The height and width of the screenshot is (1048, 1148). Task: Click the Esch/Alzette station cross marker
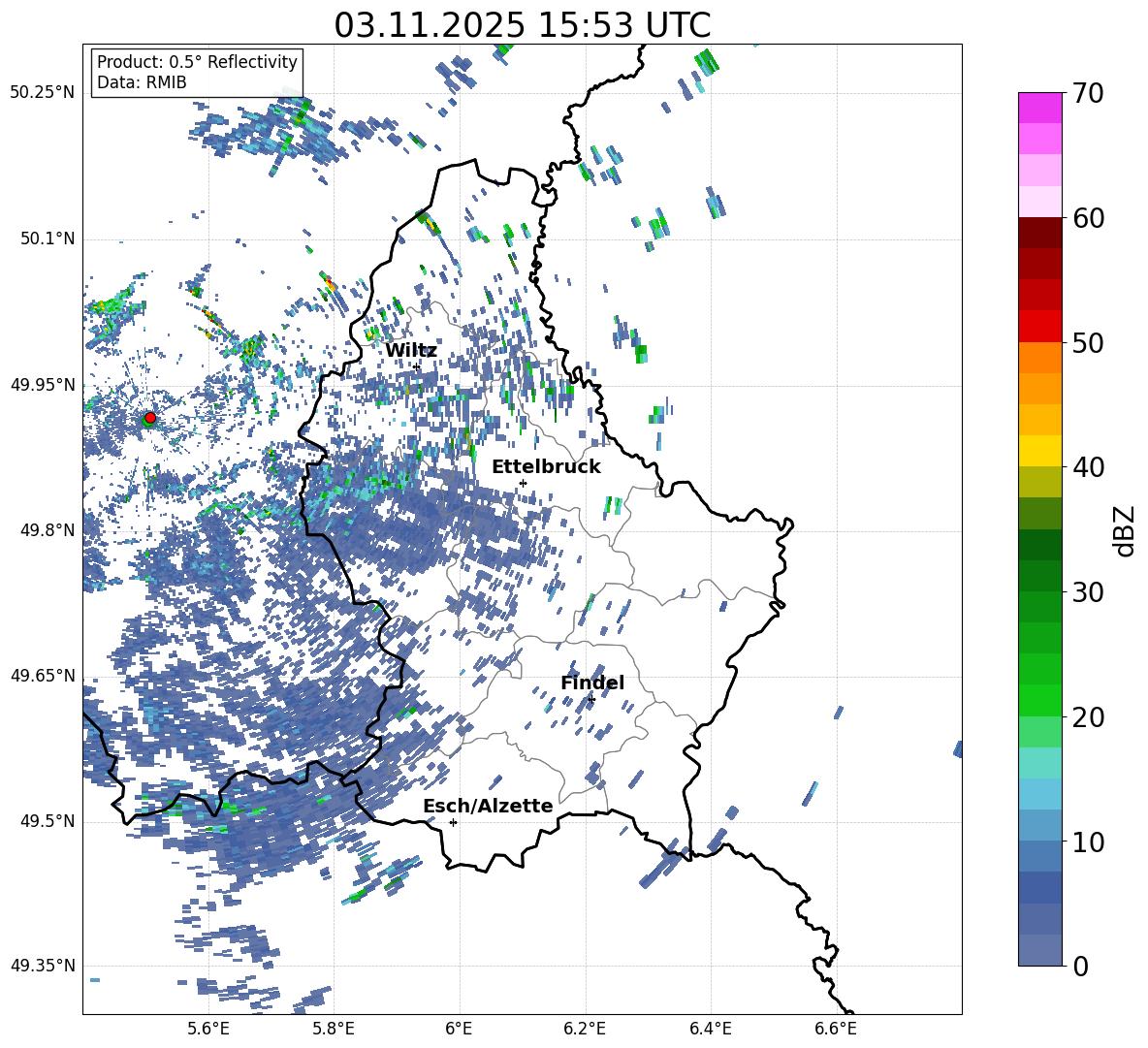[453, 822]
